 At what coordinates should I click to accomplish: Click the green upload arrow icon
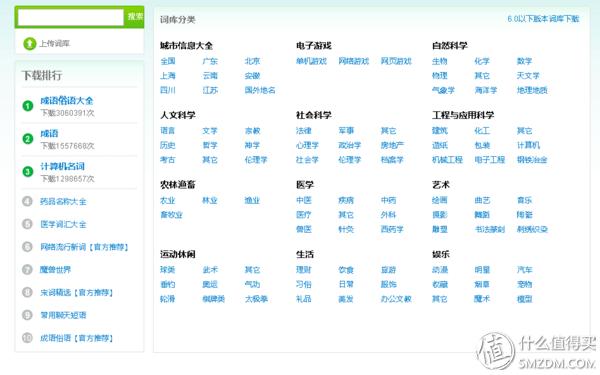[x=29, y=44]
